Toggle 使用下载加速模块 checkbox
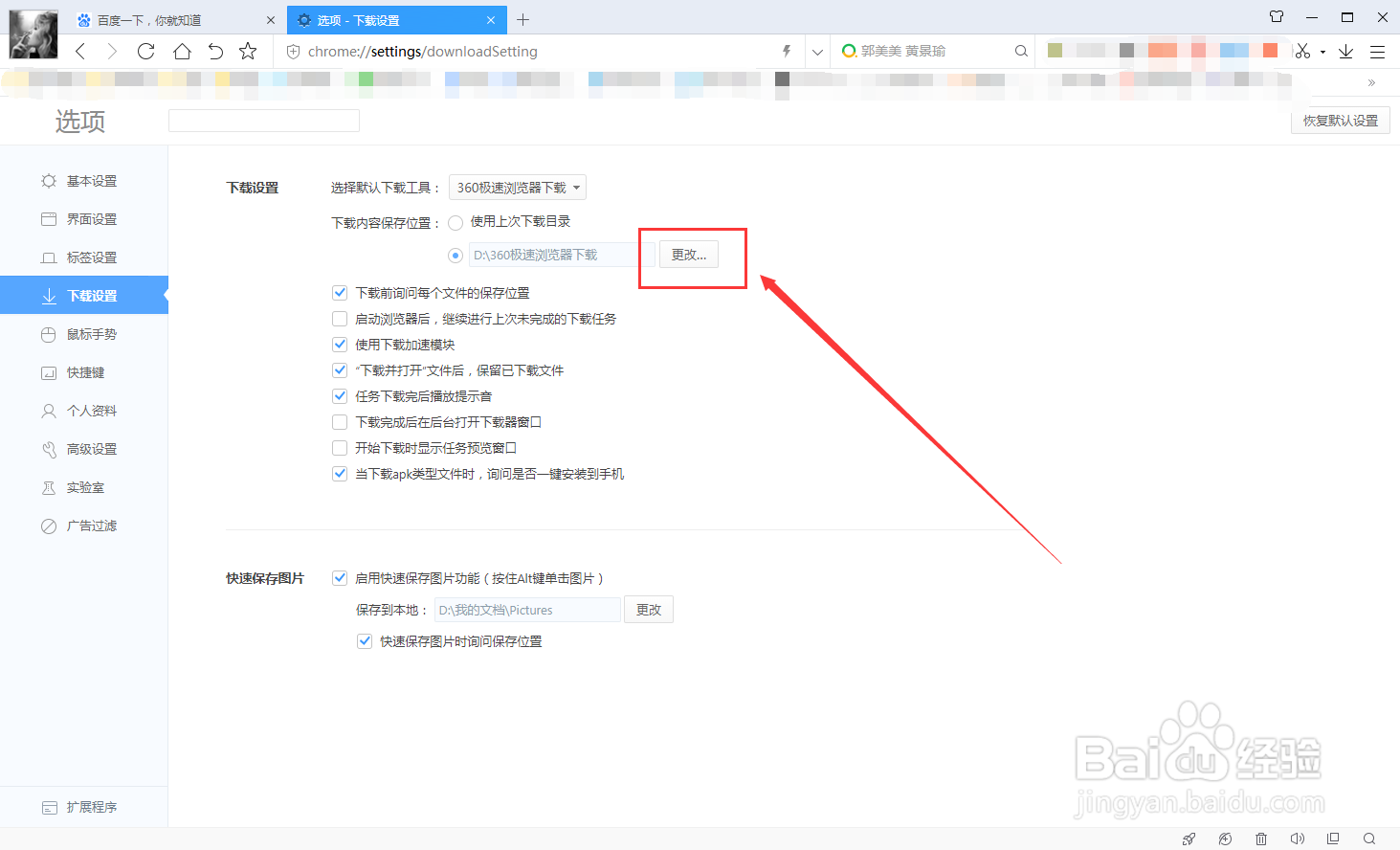Image resolution: width=1400 pixels, height=850 pixels. click(x=340, y=345)
